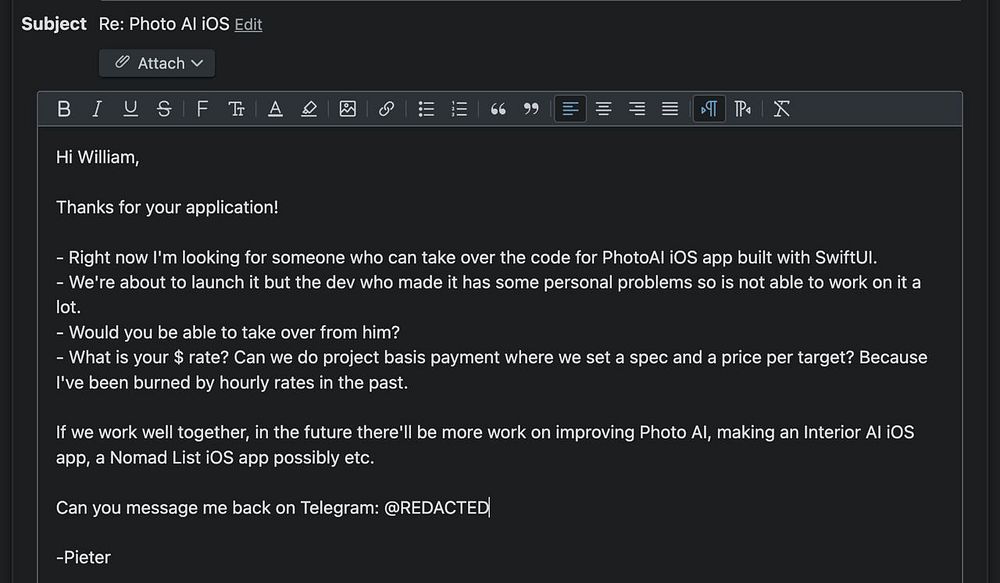This screenshot has width=1000, height=583.
Task: Toggle bold formatting
Action: (x=64, y=109)
